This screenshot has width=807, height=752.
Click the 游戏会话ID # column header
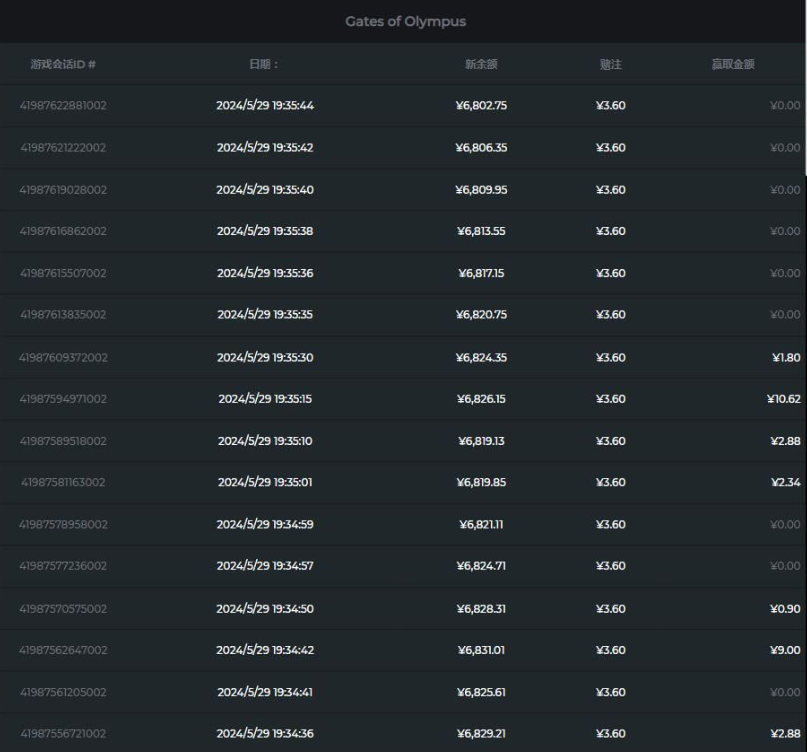tap(63, 64)
